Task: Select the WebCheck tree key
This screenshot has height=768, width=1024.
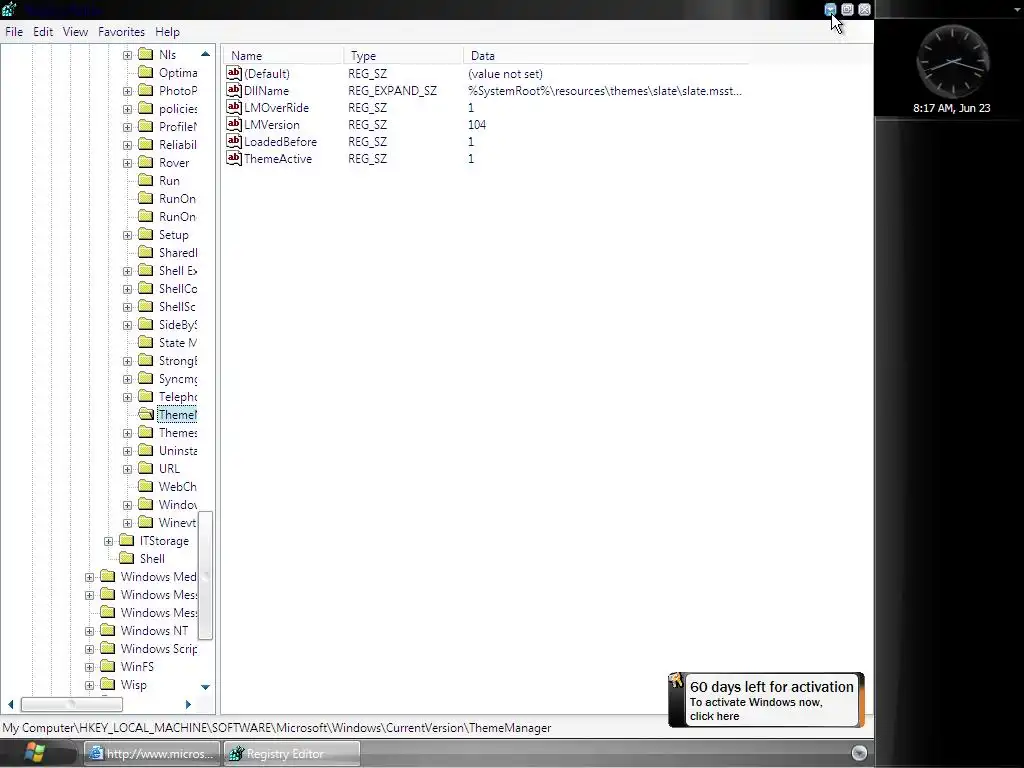Action: 178,487
